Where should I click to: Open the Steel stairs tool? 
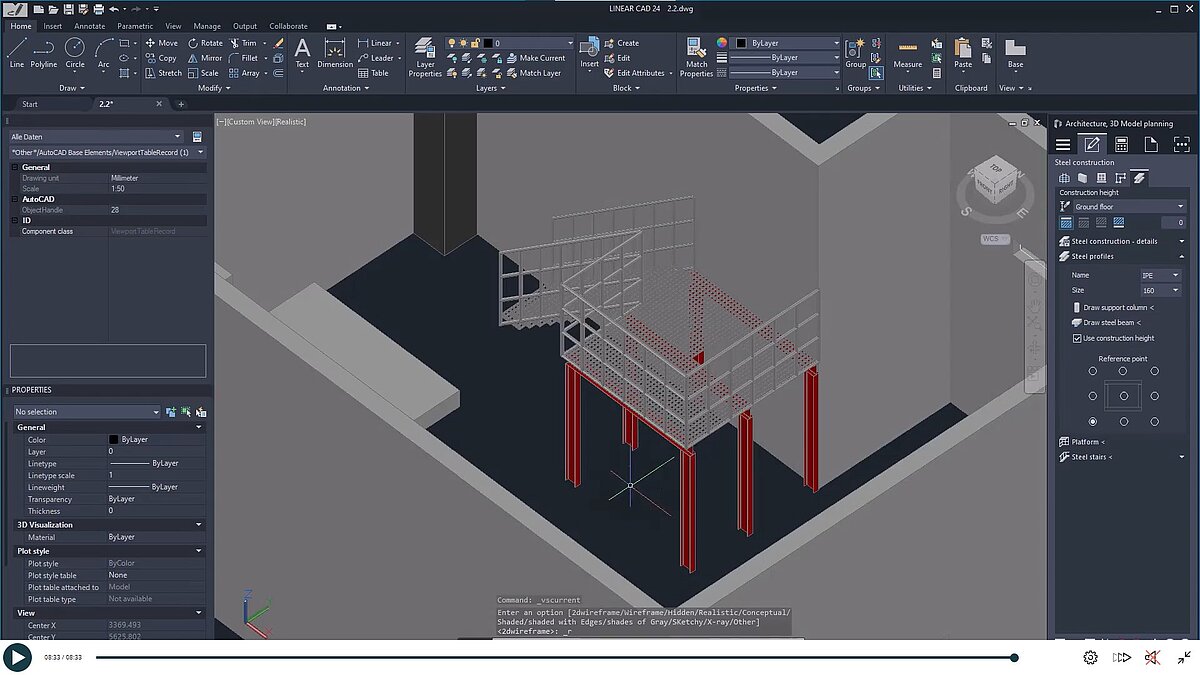pyautogui.click(x=1090, y=457)
